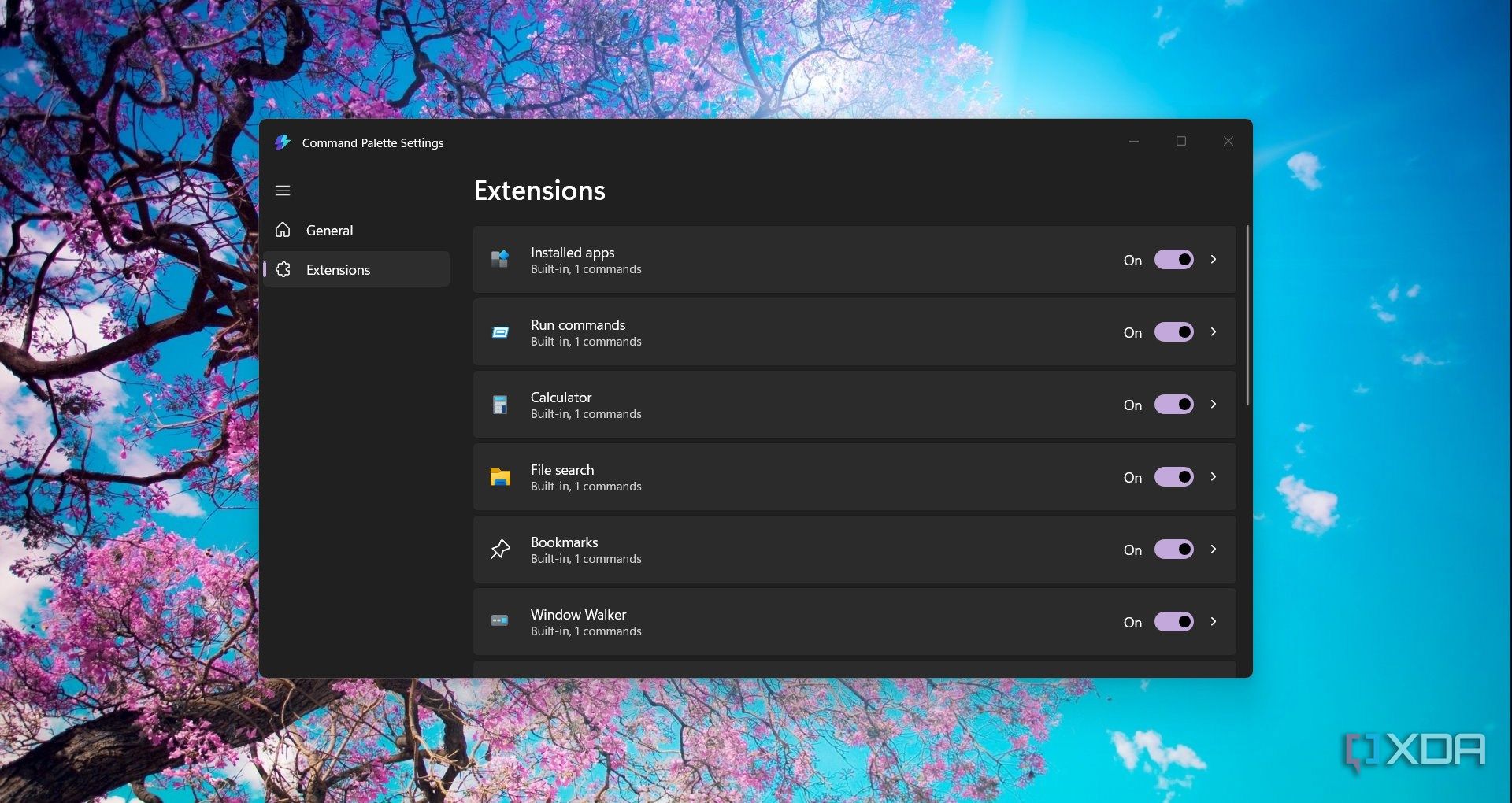Expand the Run commands chevron
Viewport: 1512px width, 803px height.
pyautogui.click(x=1214, y=332)
